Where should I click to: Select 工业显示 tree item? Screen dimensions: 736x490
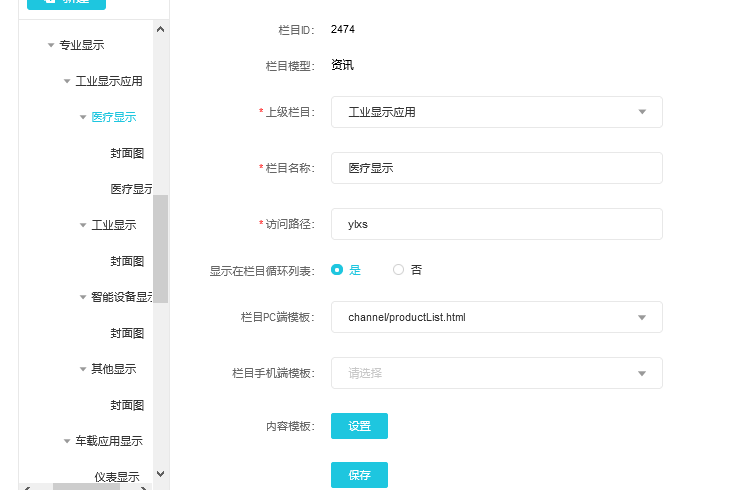coord(114,225)
